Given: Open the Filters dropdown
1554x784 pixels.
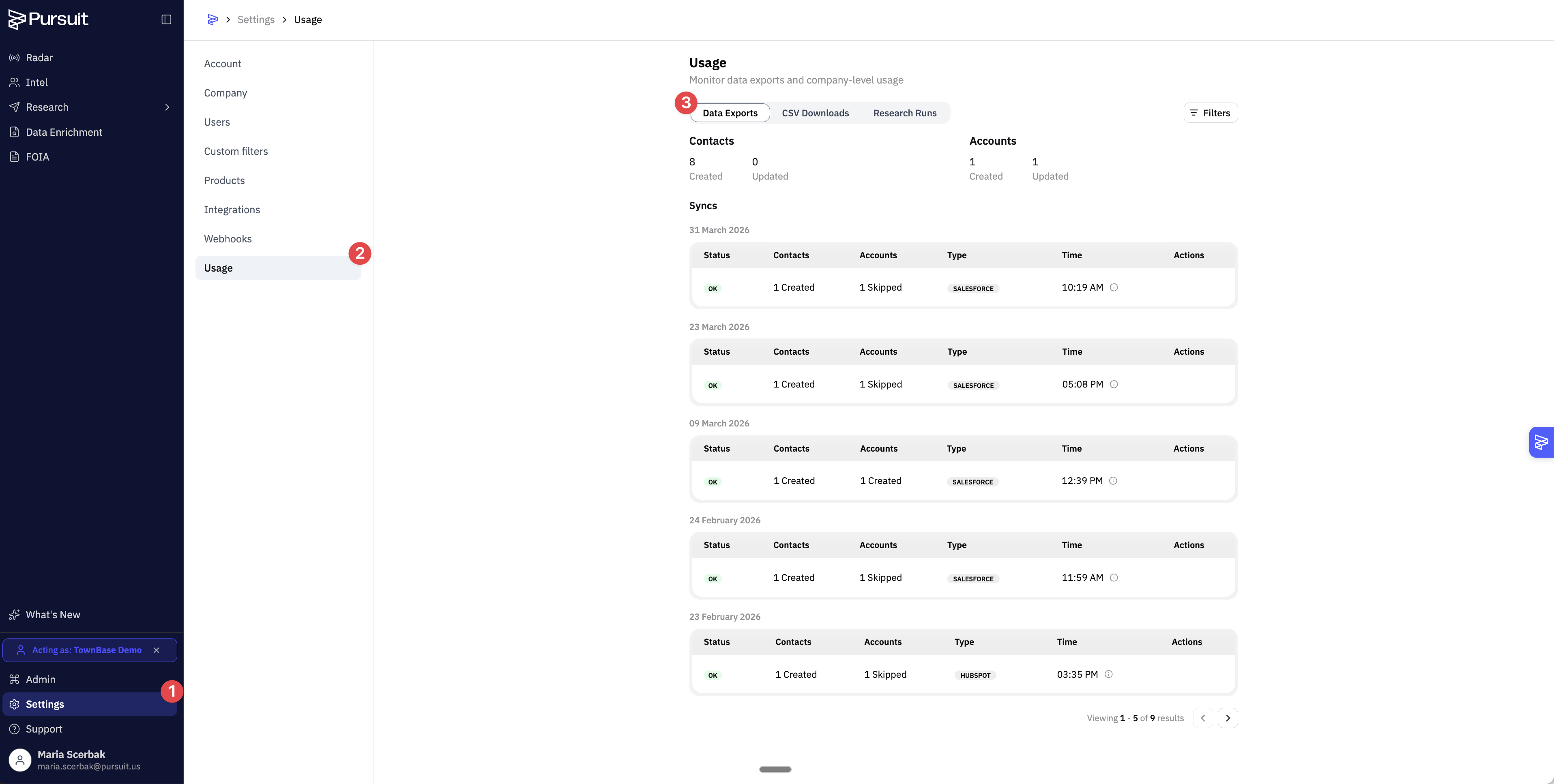Looking at the screenshot, I should point(1210,113).
